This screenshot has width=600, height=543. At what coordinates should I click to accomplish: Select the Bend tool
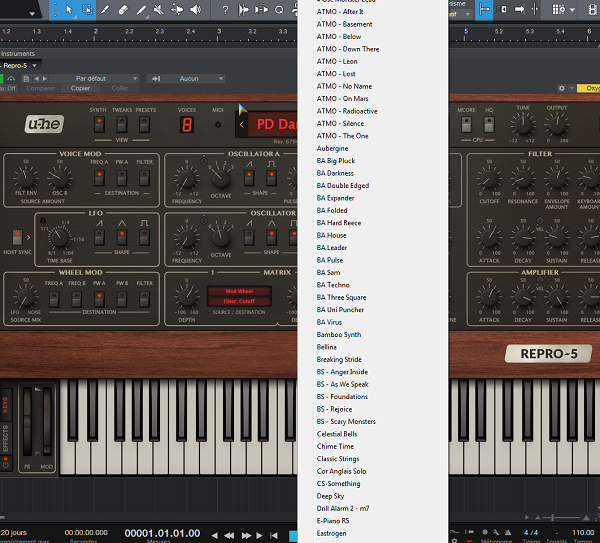pos(177,10)
